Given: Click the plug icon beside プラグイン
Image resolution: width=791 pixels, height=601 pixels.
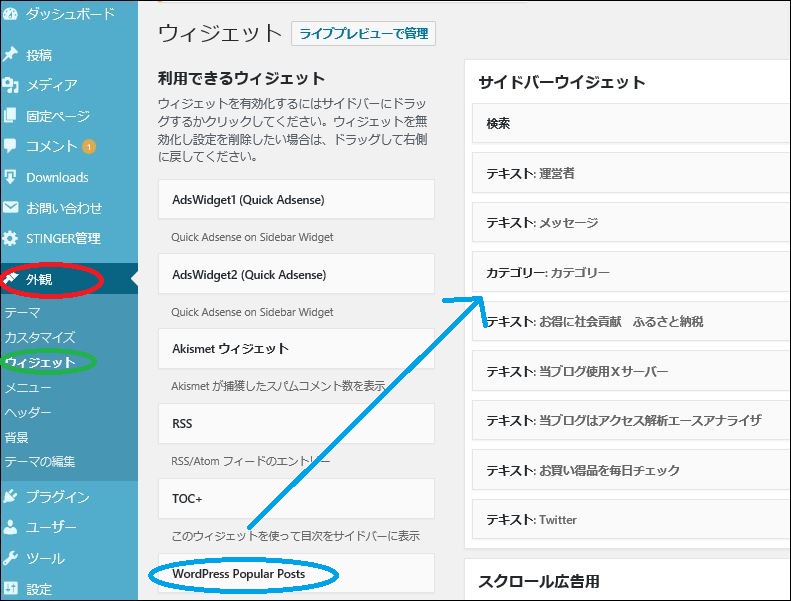Looking at the screenshot, I should tap(10, 497).
